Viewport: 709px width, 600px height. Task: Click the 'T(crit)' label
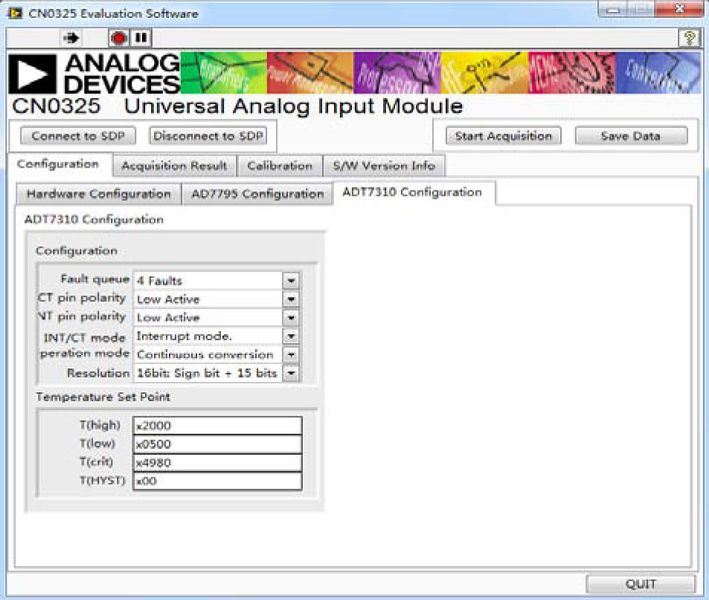(x=96, y=462)
